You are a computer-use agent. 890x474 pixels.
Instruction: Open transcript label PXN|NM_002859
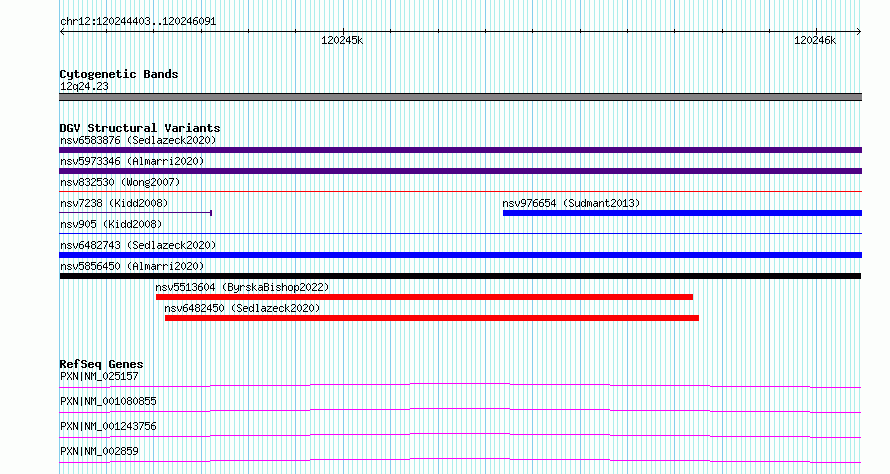click(x=99, y=451)
